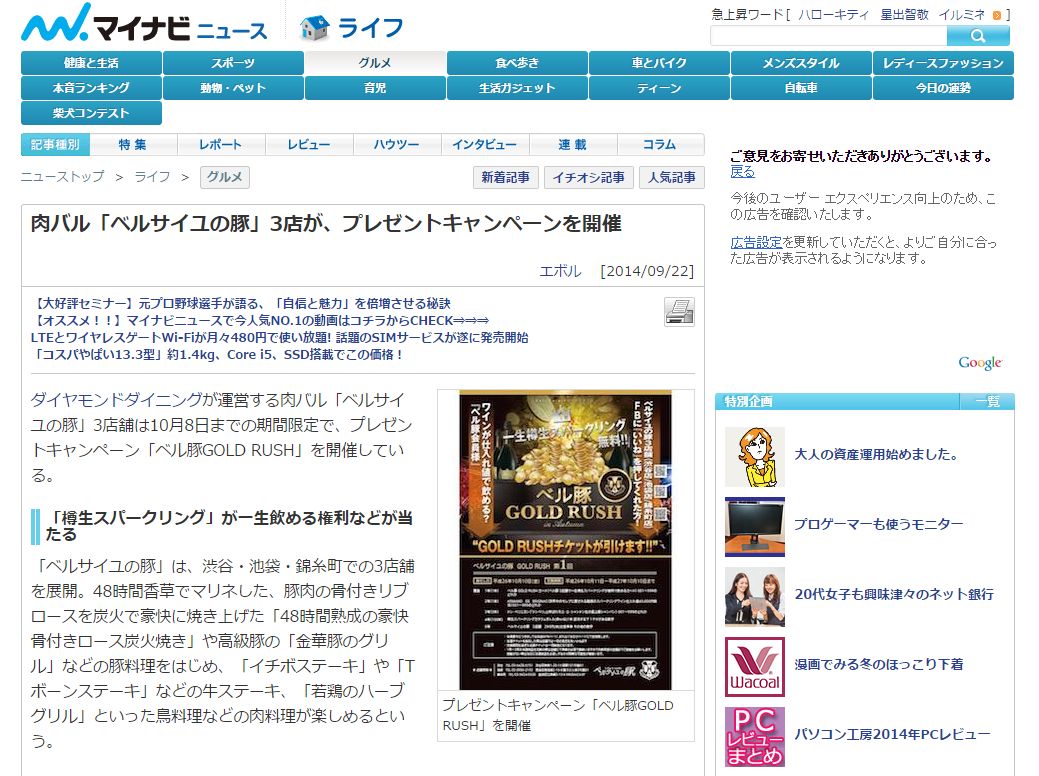Open the 動物・ペット category
This screenshot has width=1039, height=776.
pos(233,88)
